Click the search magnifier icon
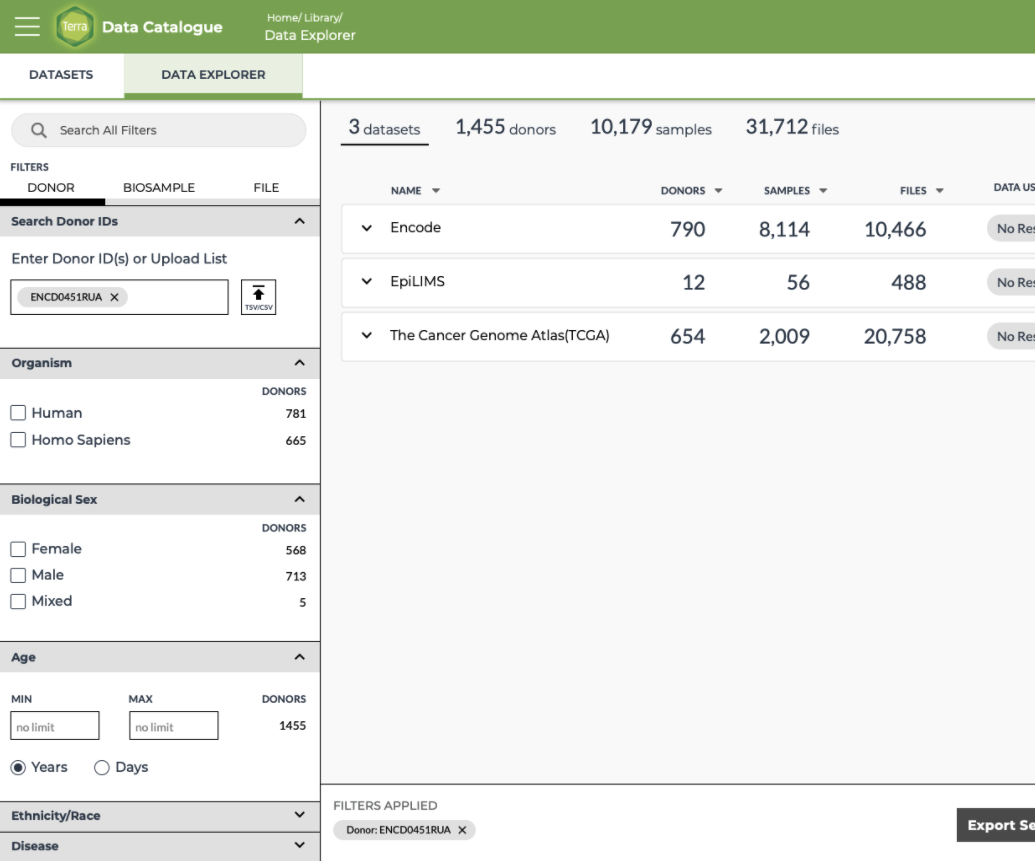1035x861 pixels. click(x=39, y=130)
